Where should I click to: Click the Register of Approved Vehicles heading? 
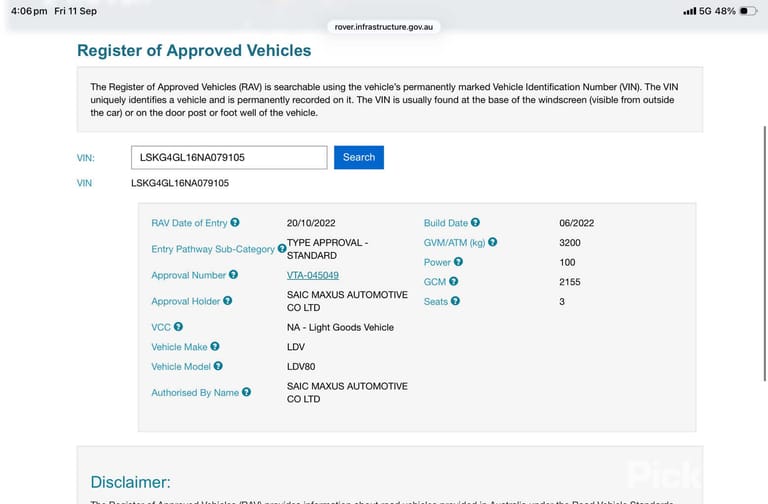tap(194, 50)
